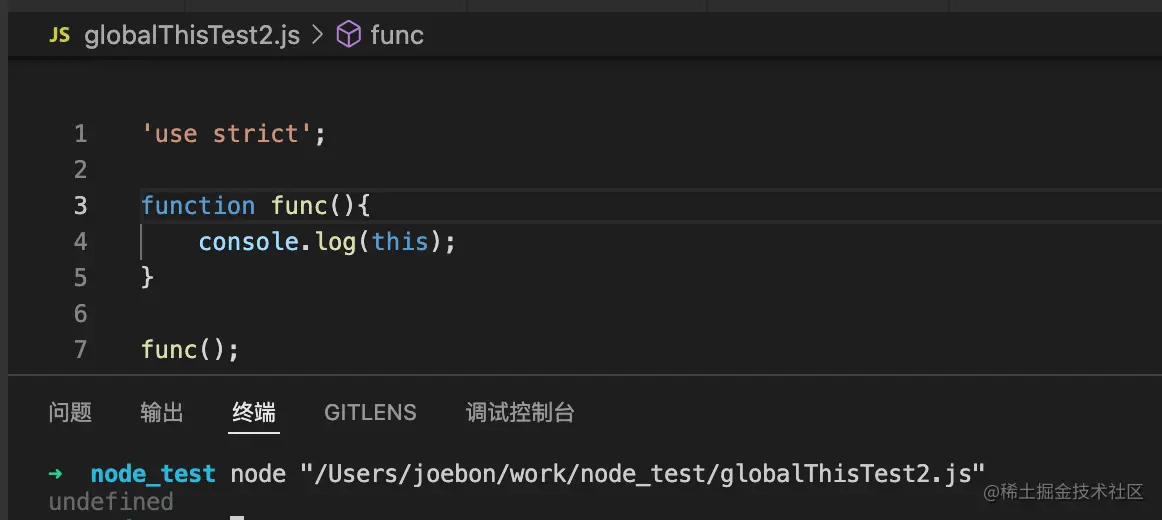
Task: Click line number 3 in the gutter
Action: pos(80,206)
